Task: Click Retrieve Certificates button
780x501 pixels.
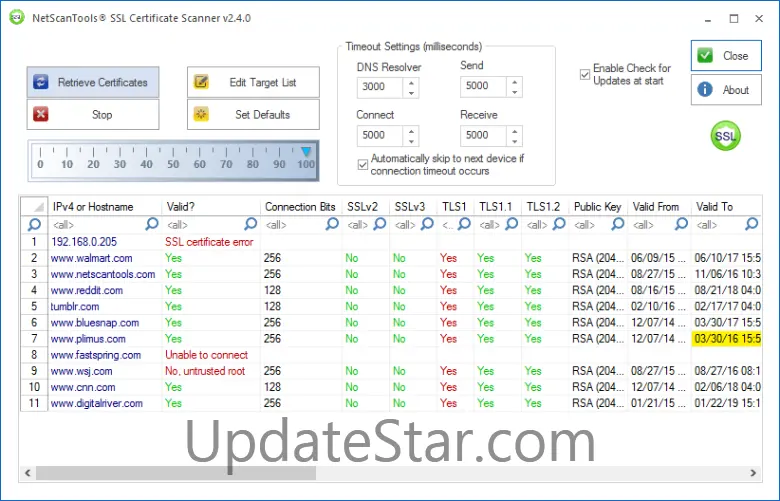Action: click(93, 82)
